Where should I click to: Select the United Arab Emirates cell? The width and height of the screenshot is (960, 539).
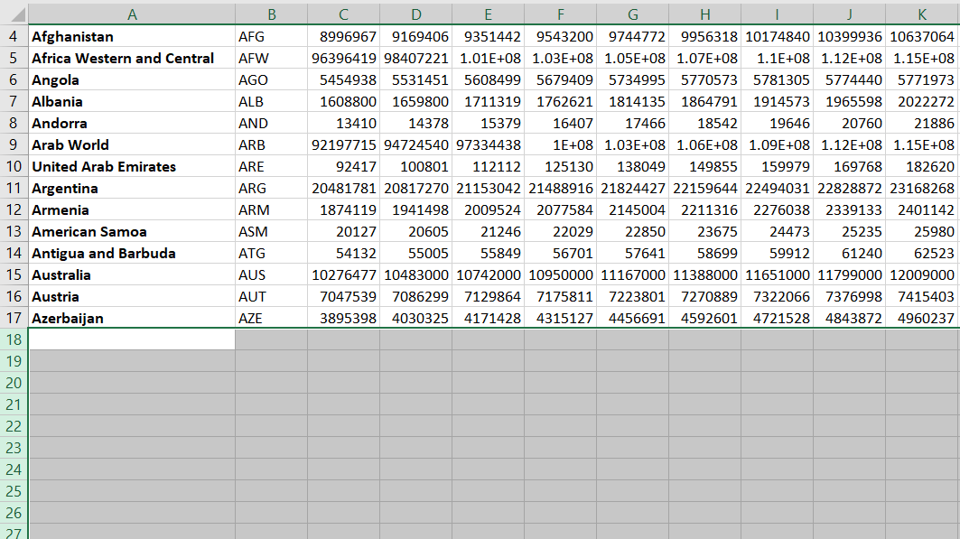[x=132, y=167]
